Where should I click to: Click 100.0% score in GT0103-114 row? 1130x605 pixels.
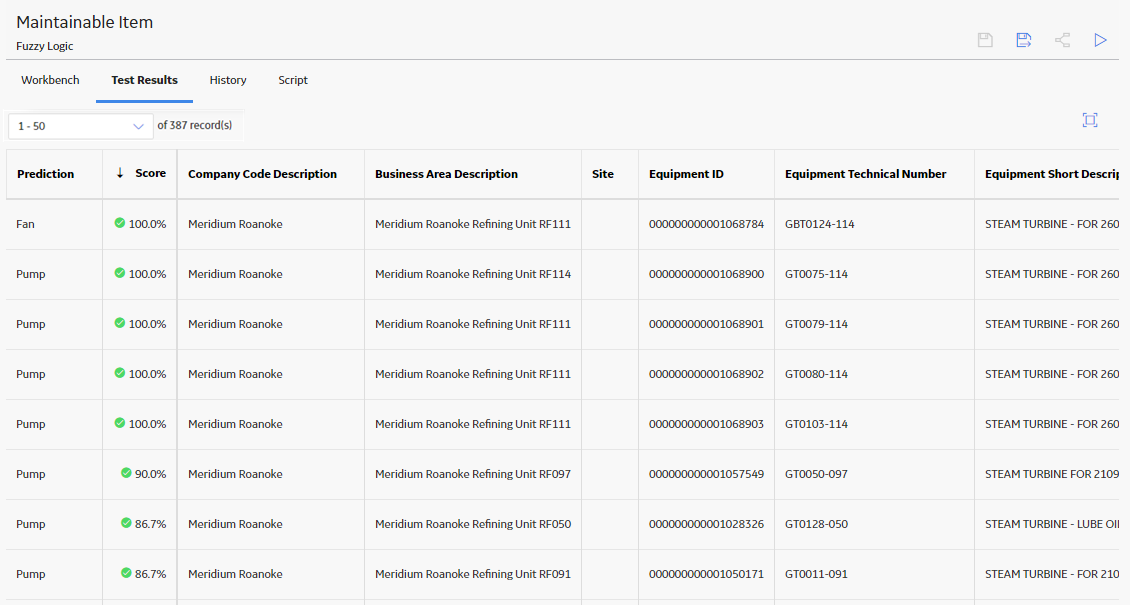tap(147, 424)
